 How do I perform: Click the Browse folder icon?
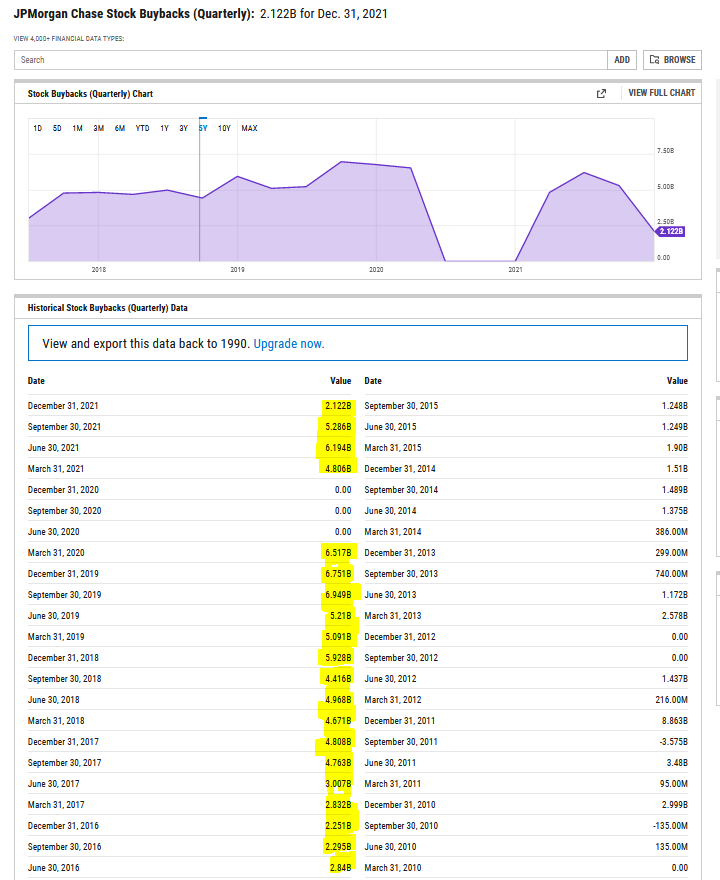[x=654, y=59]
